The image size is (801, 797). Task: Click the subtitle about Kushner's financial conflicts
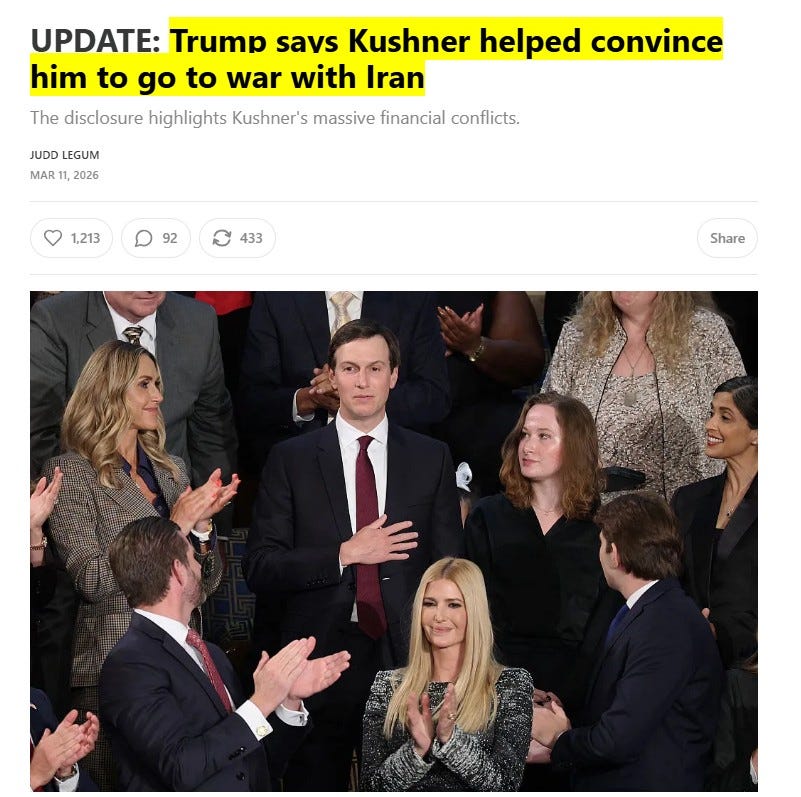pos(275,118)
